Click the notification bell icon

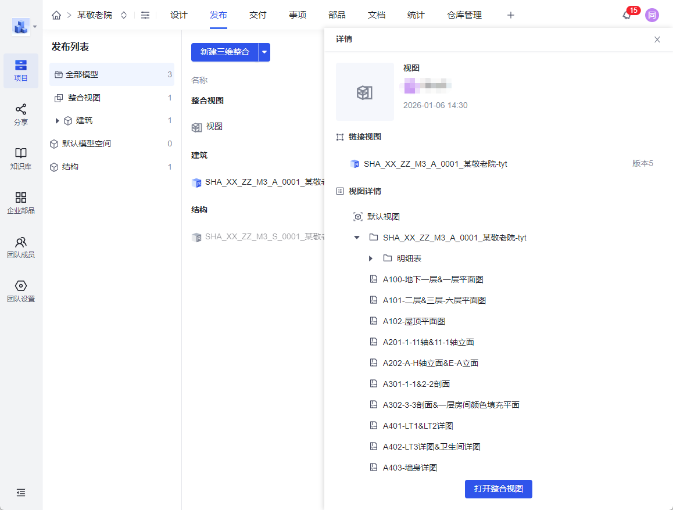point(627,15)
